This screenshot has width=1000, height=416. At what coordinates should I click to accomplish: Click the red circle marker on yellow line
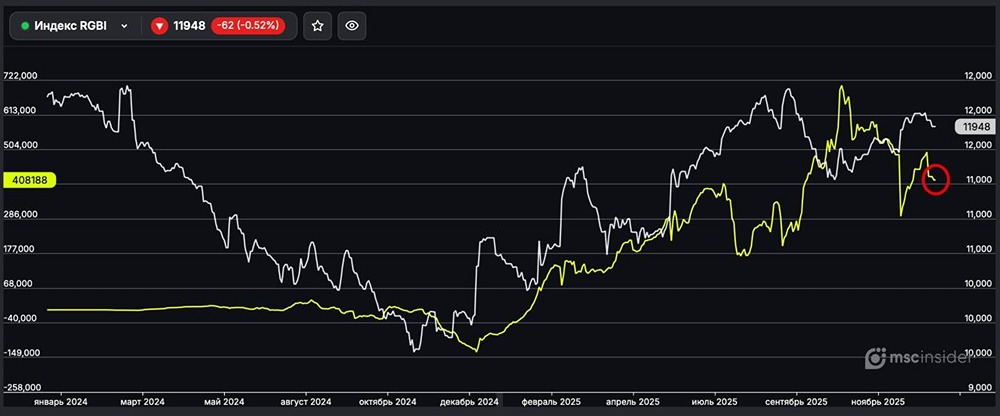point(934,179)
